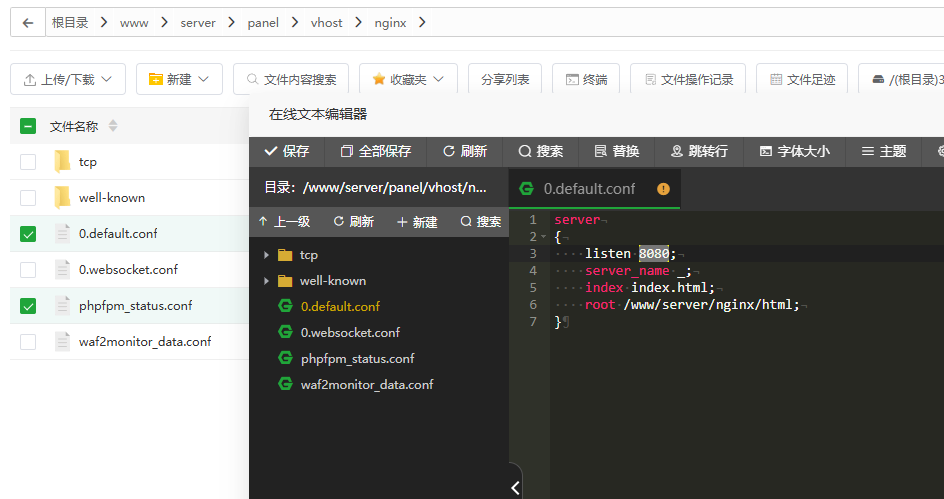Check the tcp folder checkbox
This screenshot has height=499, width=944.
click(x=28, y=162)
